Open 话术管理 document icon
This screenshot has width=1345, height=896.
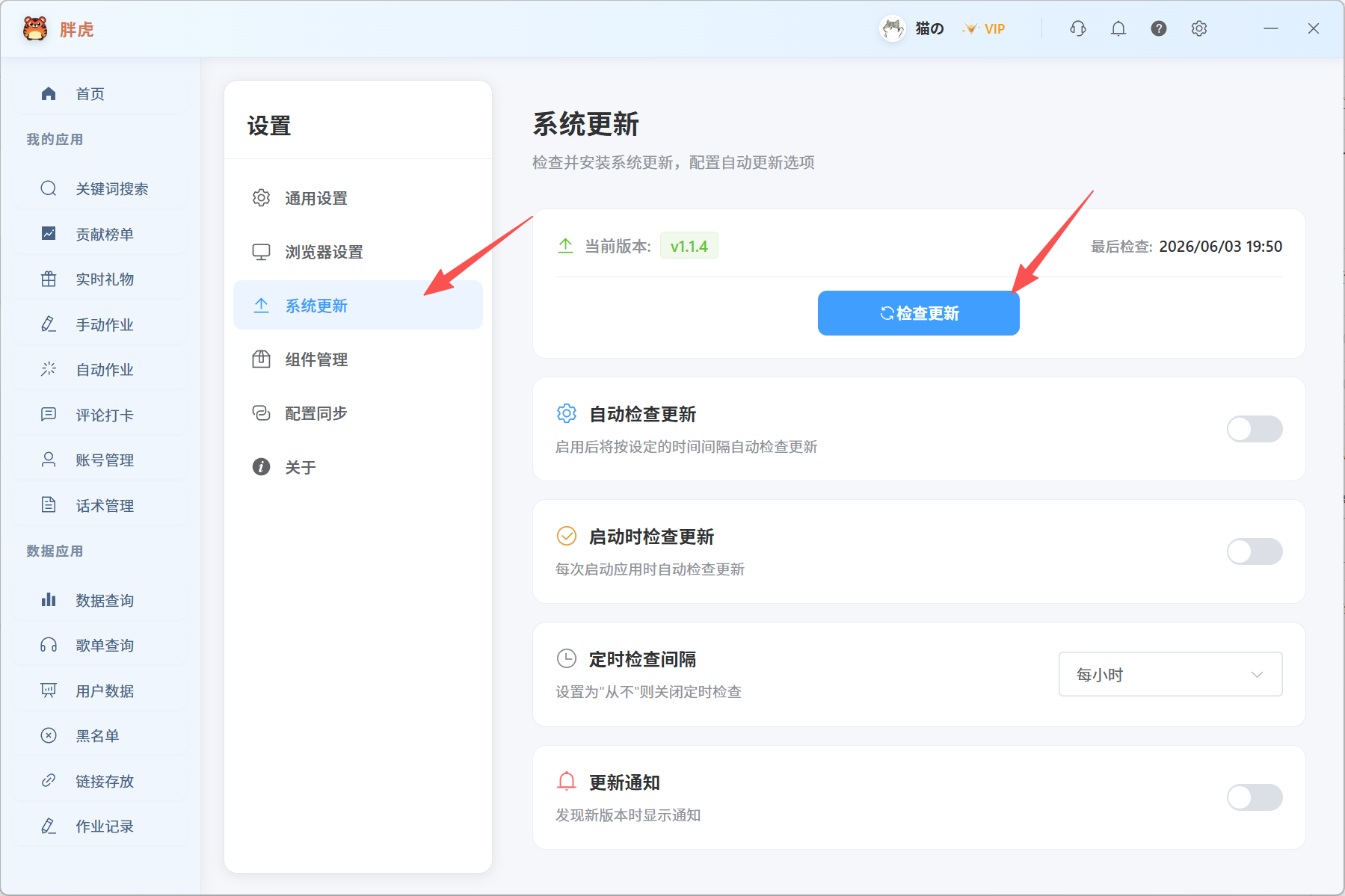pyautogui.click(x=49, y=505)
